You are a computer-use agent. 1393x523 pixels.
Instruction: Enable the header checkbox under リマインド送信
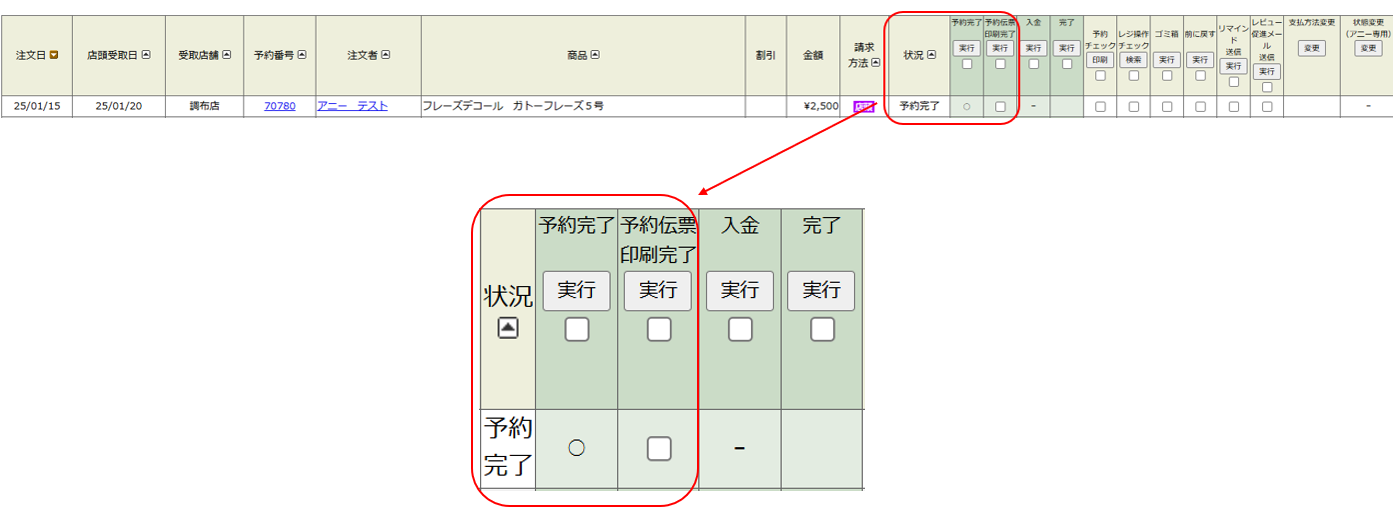pyautogui.click(x=1234, y=82)
